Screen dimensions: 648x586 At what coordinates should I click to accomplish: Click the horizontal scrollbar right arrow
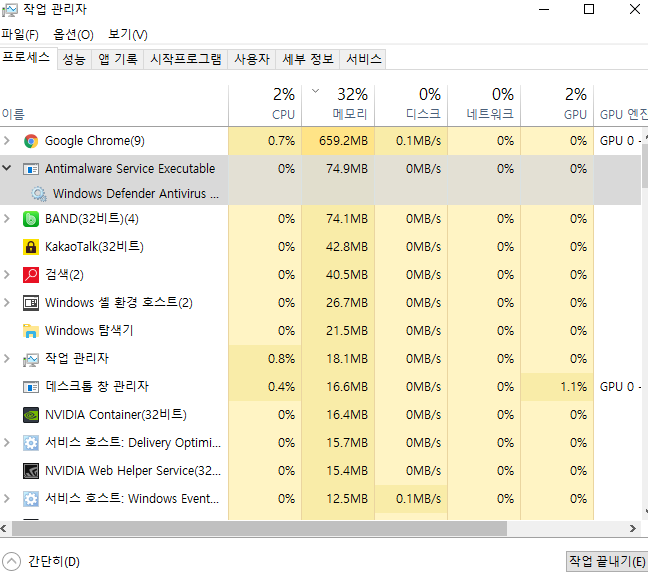(x=633, y=528)
